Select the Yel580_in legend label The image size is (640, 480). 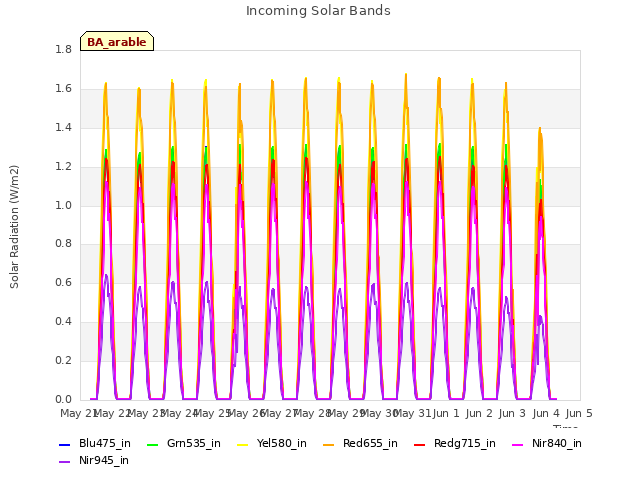pos(282,444)
